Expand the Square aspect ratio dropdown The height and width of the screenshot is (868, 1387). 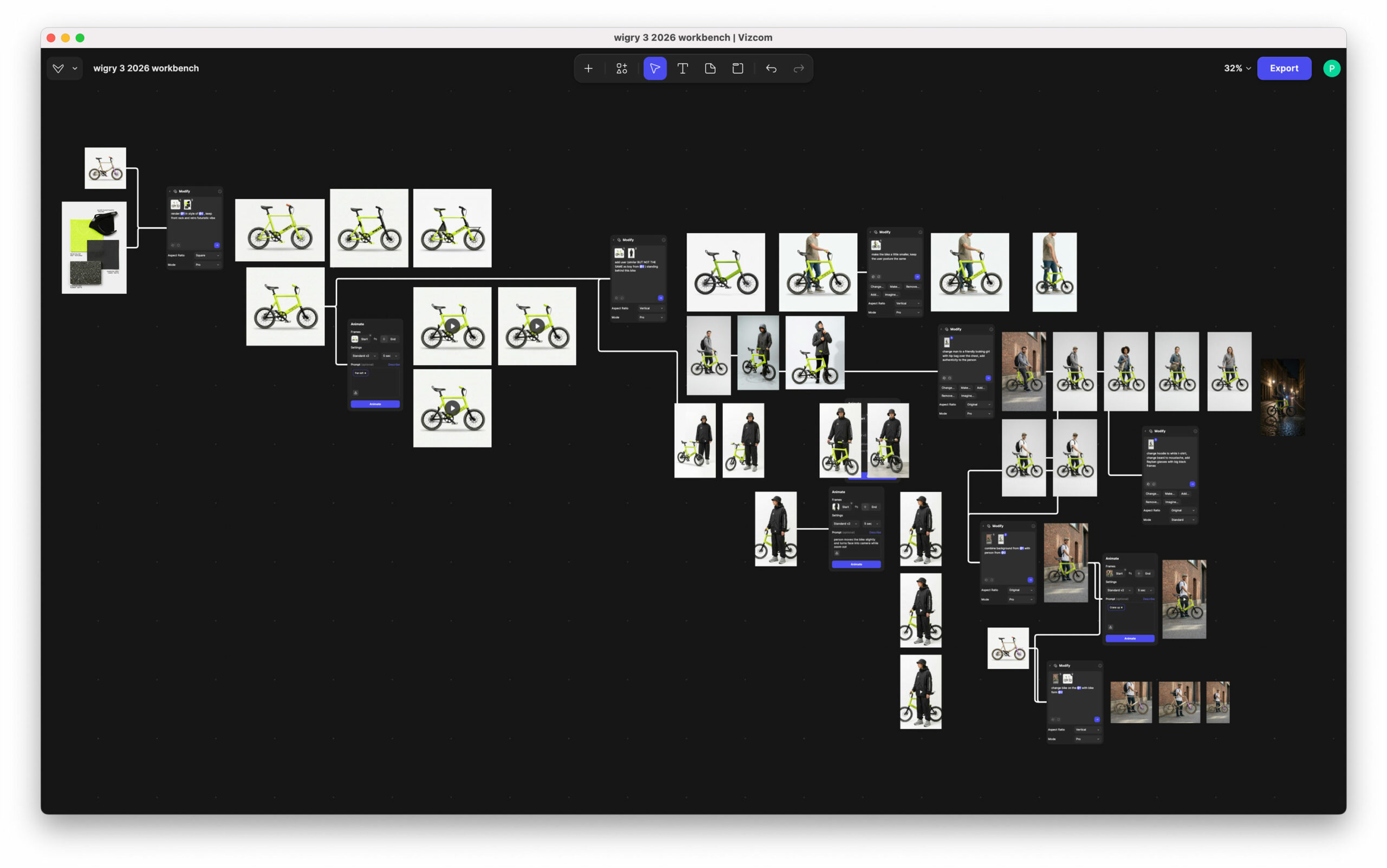coord(206,255)
